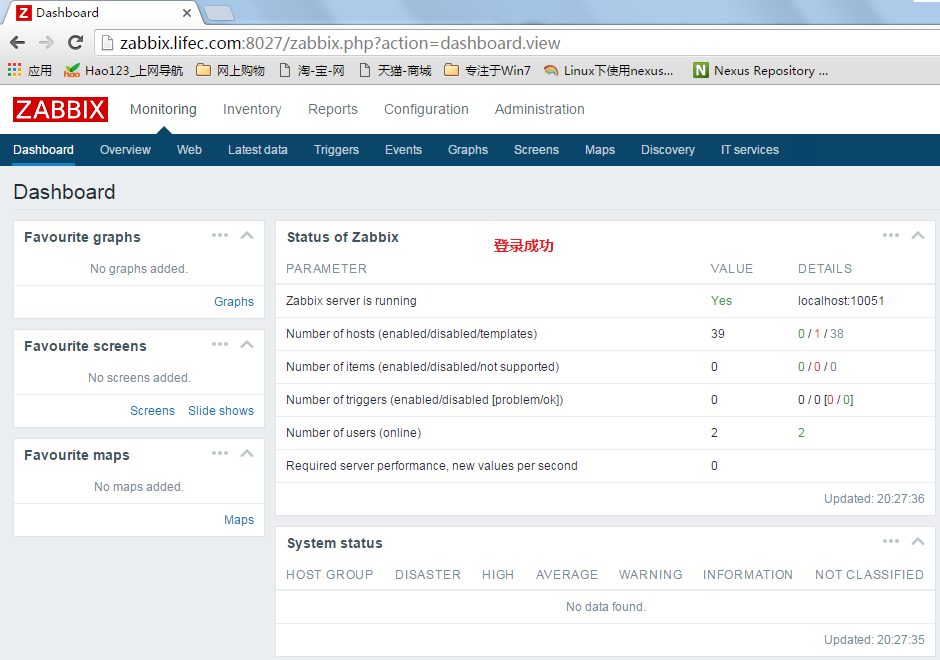Click the browser address bar URL
Screen dimensions: 940x660
(340, 43)
